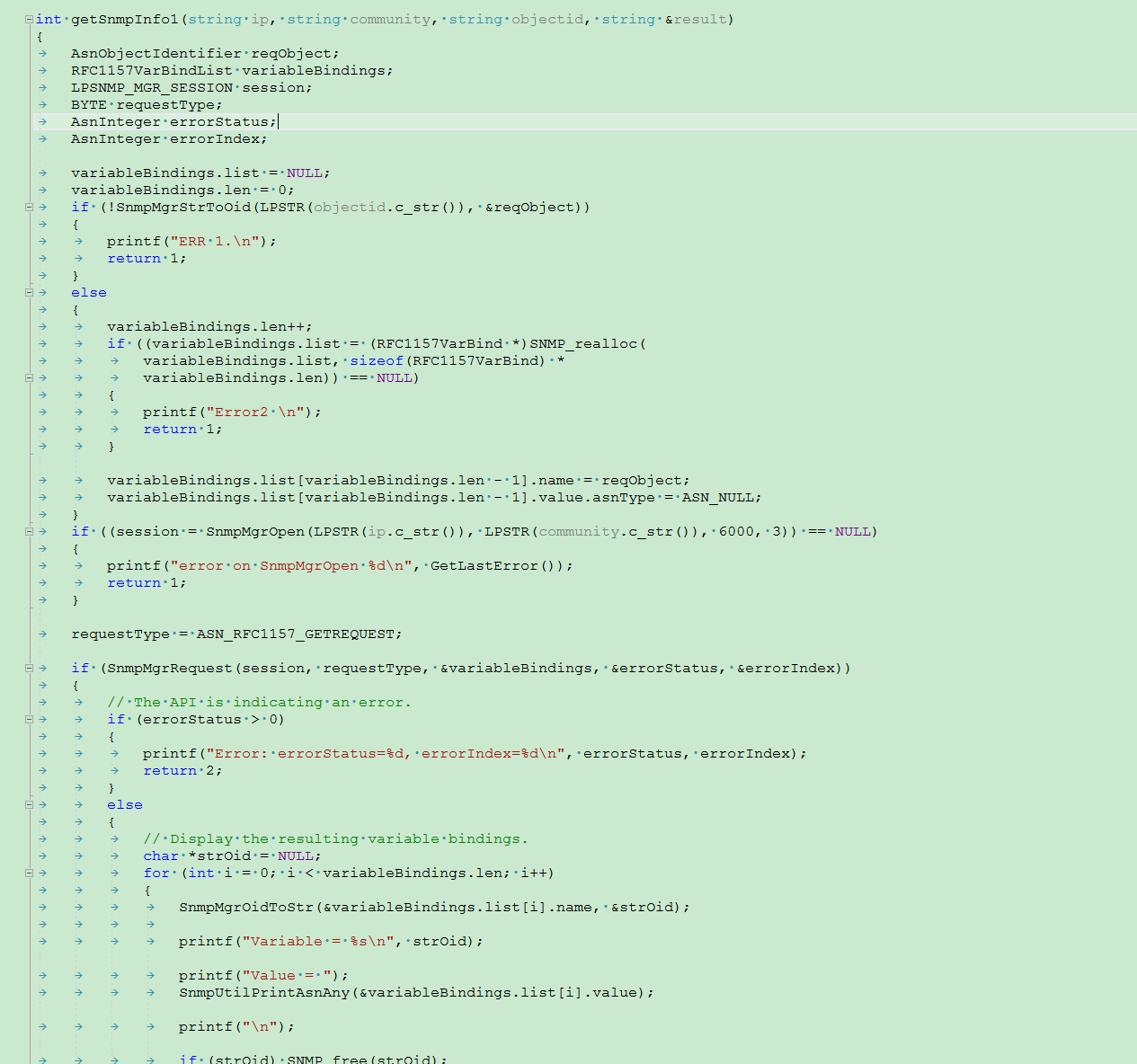Click the GetLastError() call
The image size is (1137, 1064).
tap(497, 565)
